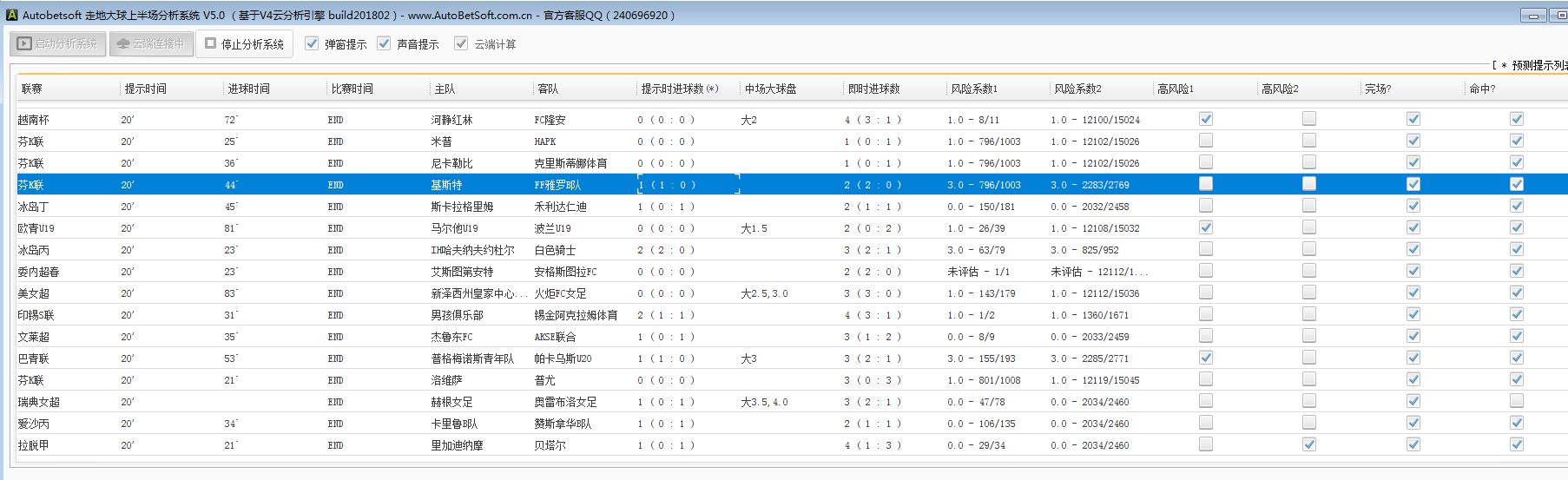Uncheck 高风险2 box in the 里加迪纳摩 row

click(1309, 444)
